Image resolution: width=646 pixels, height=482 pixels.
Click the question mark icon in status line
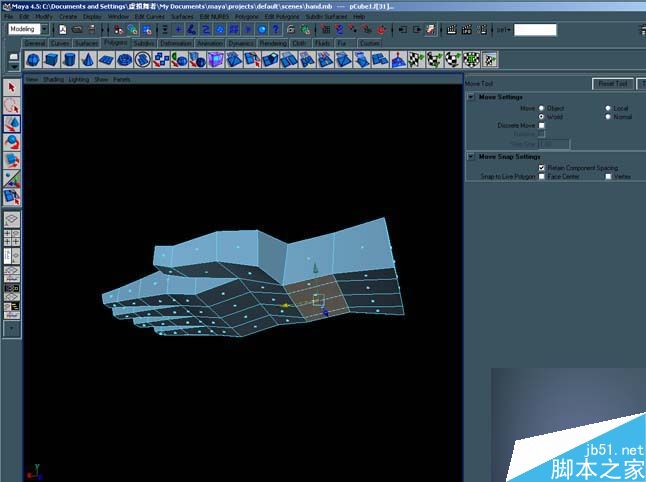(x=276, y=29)
